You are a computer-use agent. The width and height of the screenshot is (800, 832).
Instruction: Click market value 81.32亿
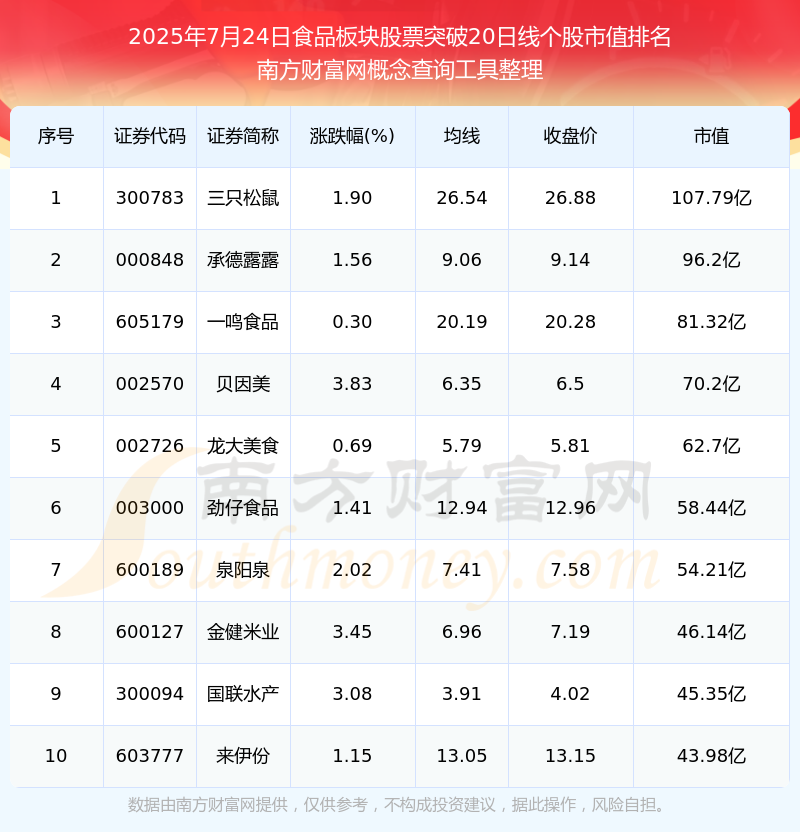point(711,322)
